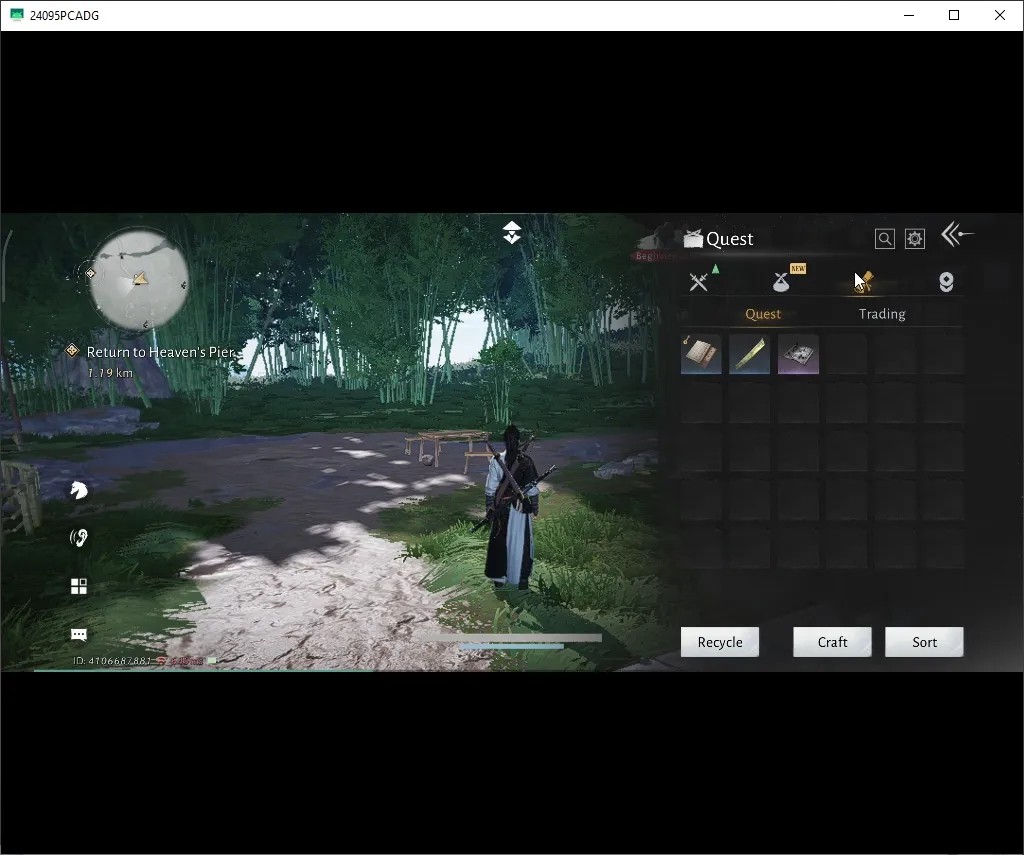Switch to the Trading sub-tab

click(882, 314)
